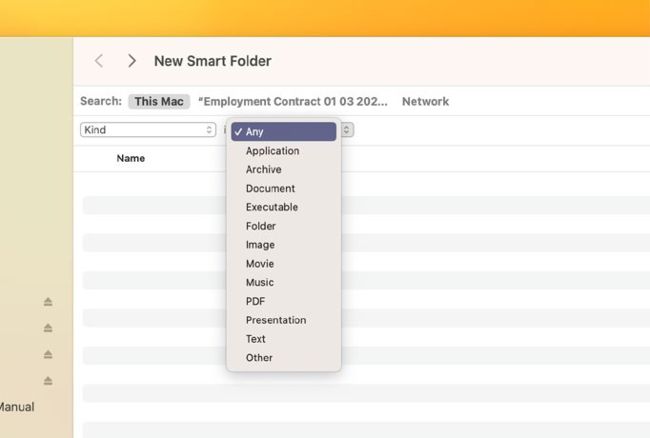The height and width of the screenshot is (438, 650).
Task: Search in the "Employment Contract" folder scope
Action: (293, 101)
